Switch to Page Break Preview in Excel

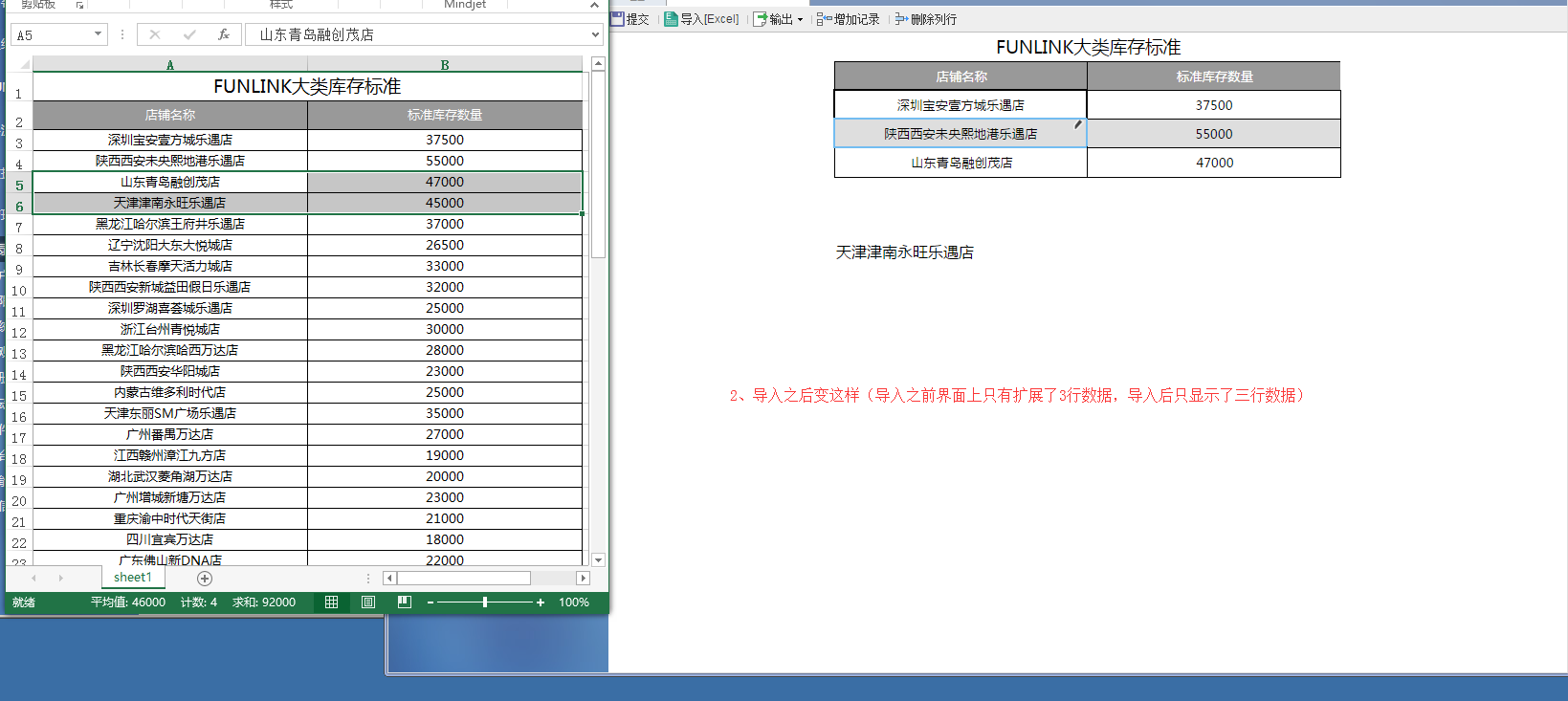[405, 602]
